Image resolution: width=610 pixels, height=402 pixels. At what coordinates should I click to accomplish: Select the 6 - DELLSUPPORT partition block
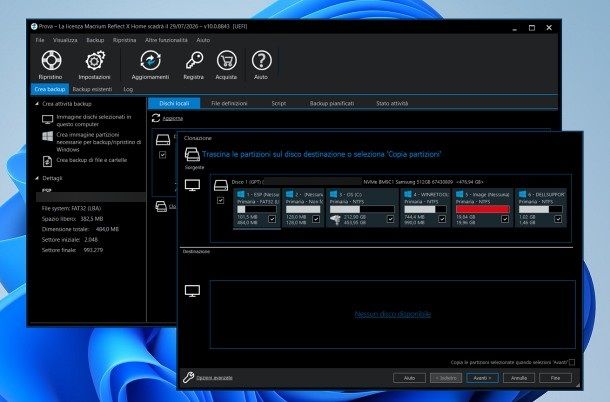(541, 208)
